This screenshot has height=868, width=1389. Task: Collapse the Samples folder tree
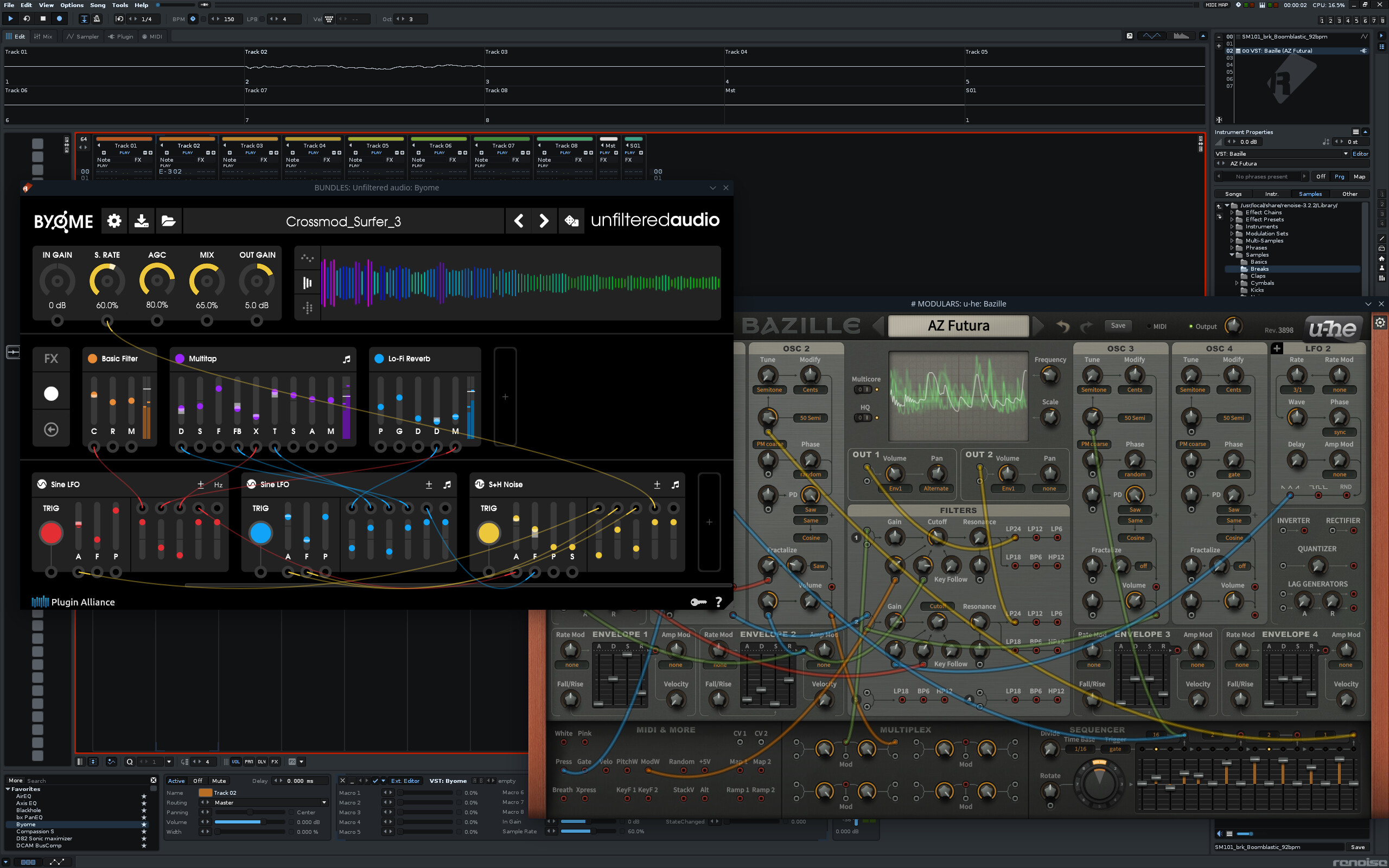tap(1232, 255)
